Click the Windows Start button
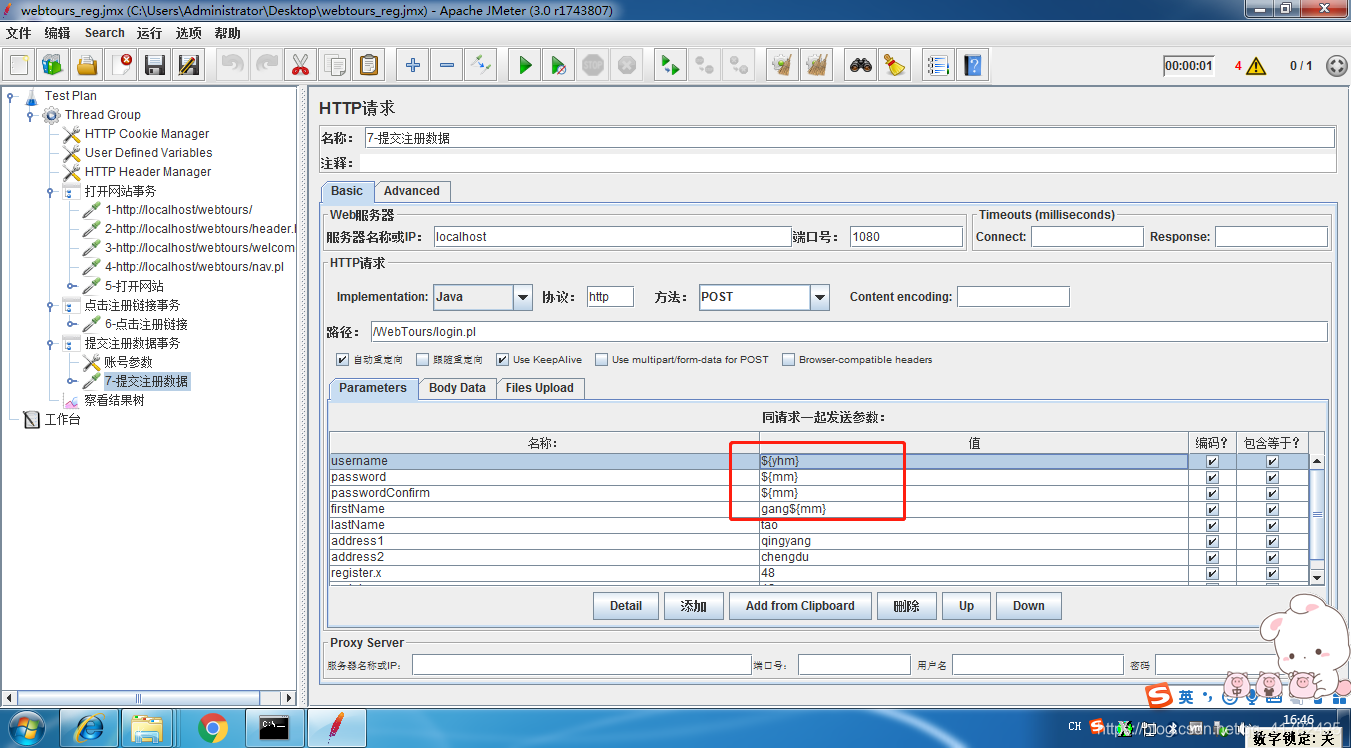 27,727
